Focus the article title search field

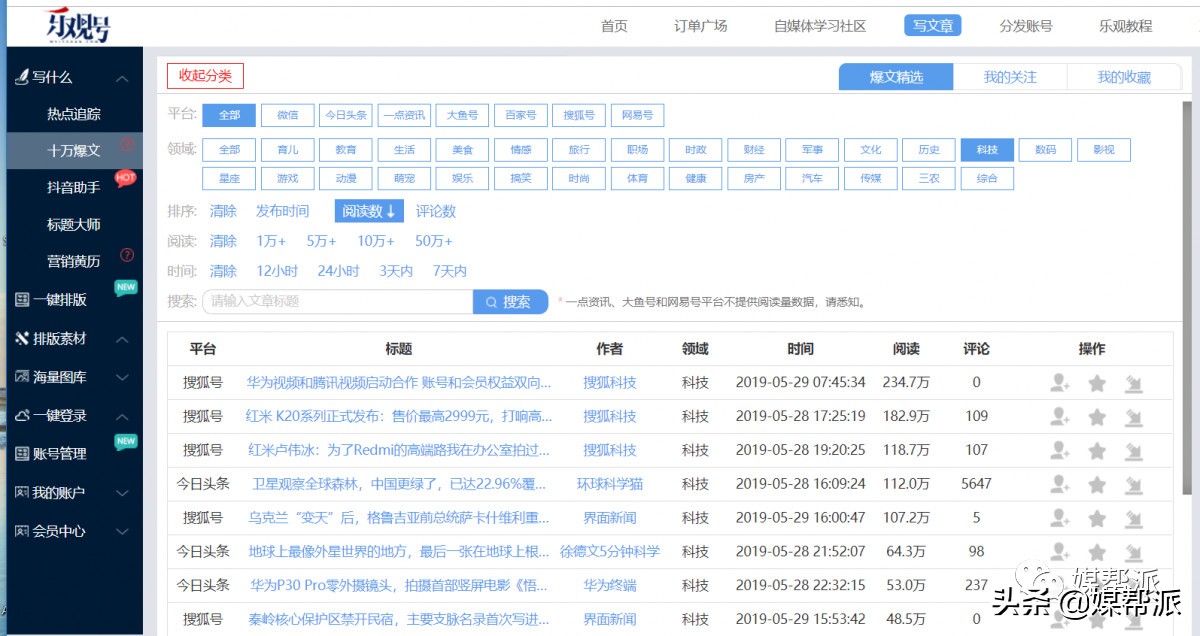(x=337, y=302)
